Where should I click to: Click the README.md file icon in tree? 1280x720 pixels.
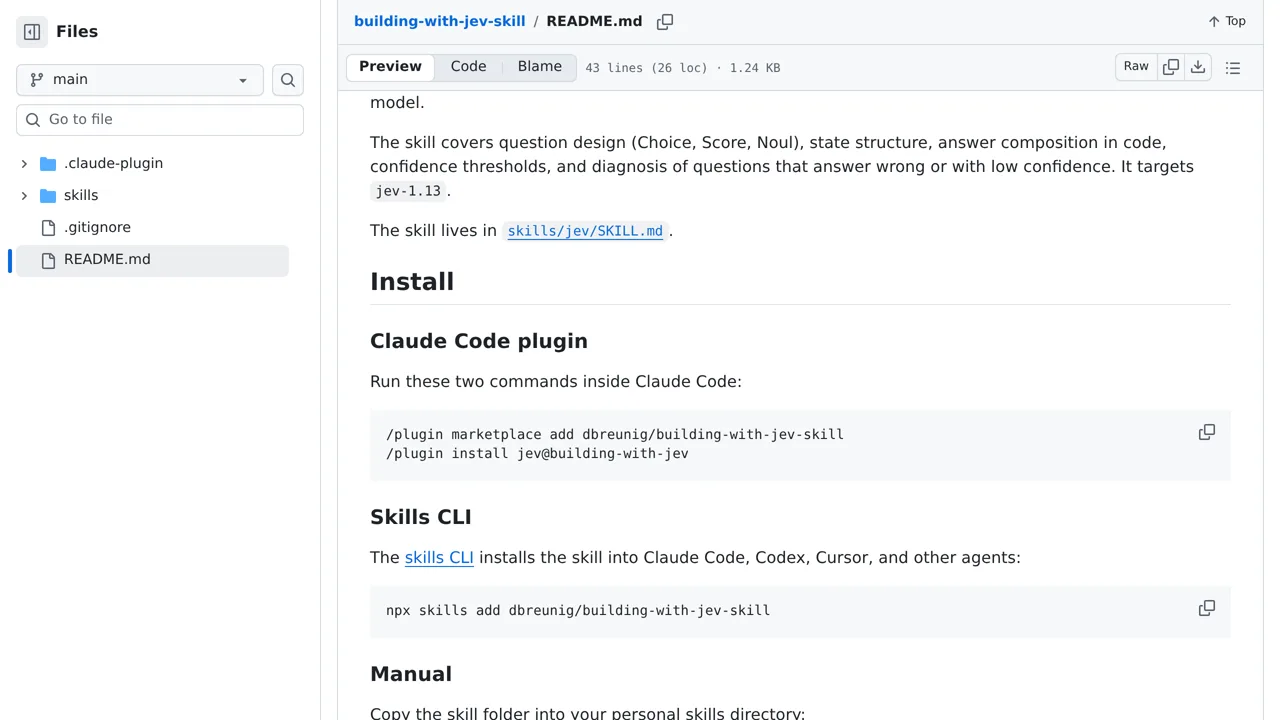click(x=48, y=260)
